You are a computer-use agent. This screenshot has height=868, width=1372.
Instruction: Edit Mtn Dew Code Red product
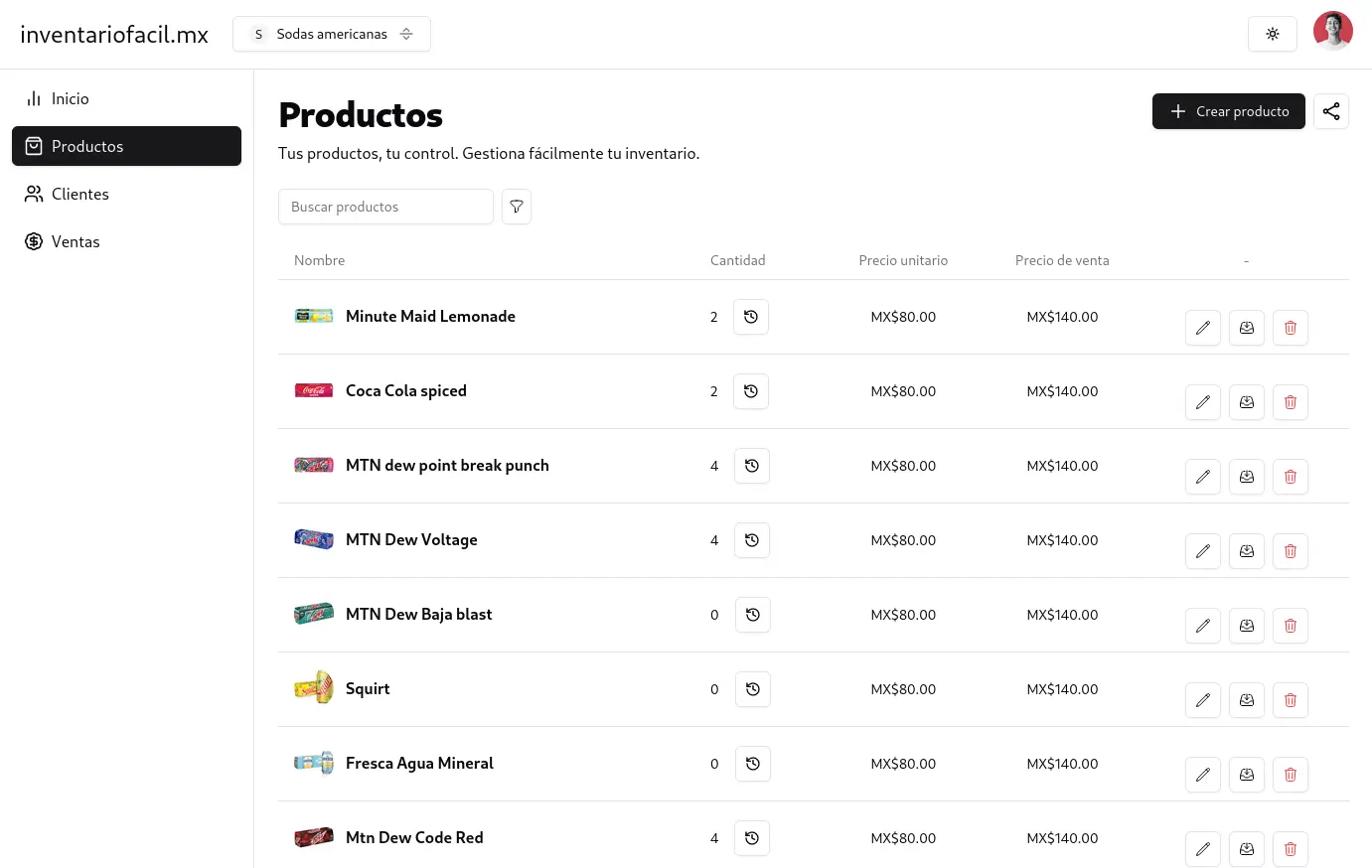[x=1203, y=849]
